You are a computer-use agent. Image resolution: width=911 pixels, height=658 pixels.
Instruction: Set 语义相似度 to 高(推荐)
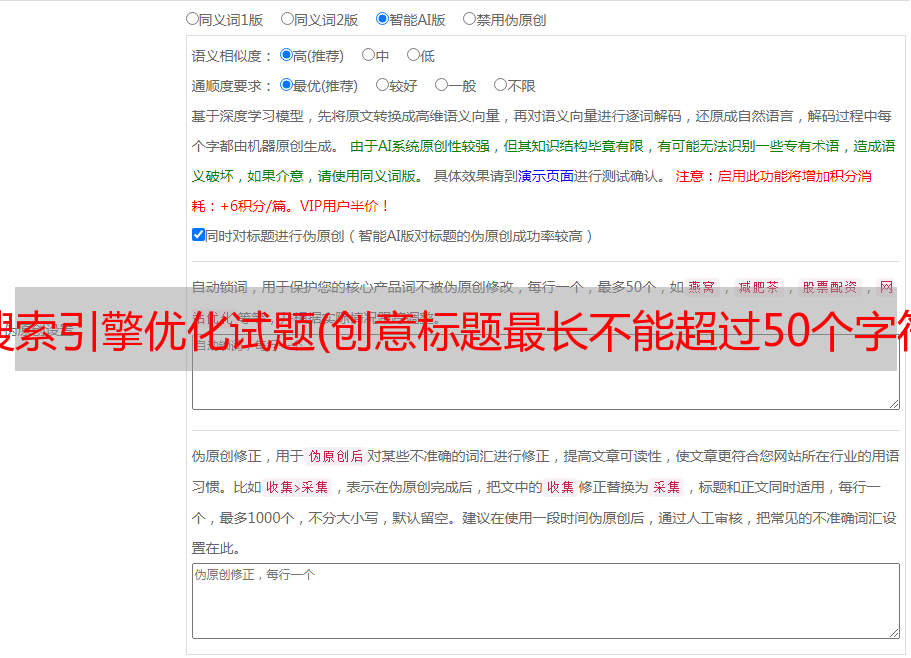(x=286, y=55)
